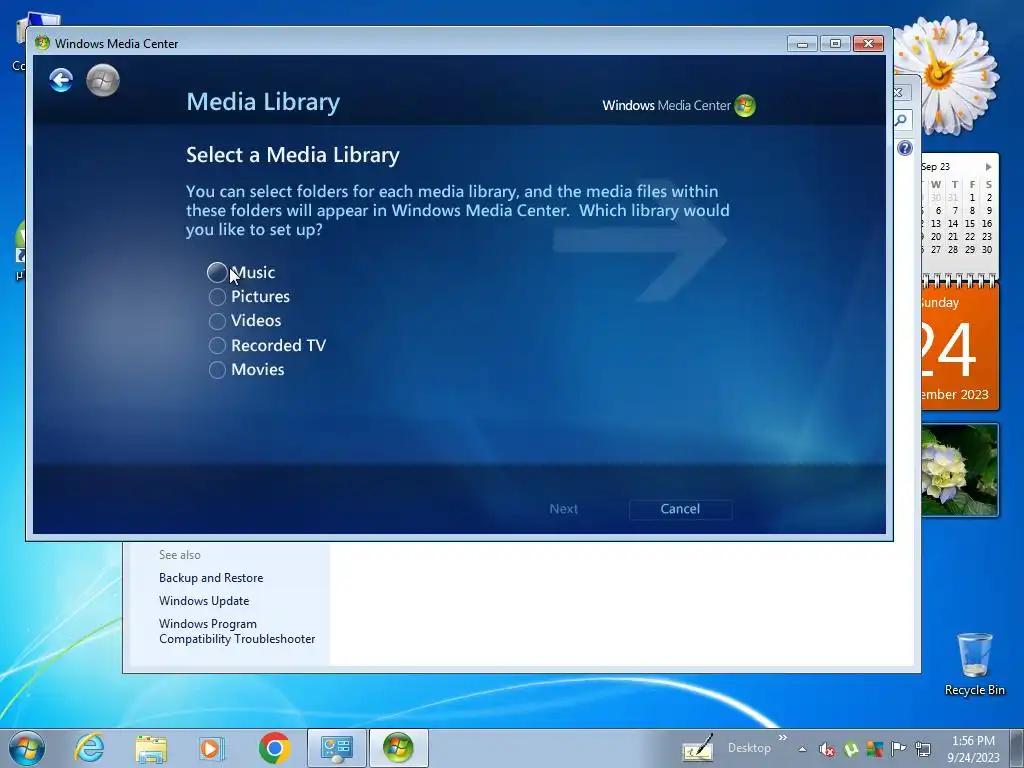Viewport: 1024px width, 768px height.
Task: Open the Recycle Bin desktop icon
Action: (974, 664)
